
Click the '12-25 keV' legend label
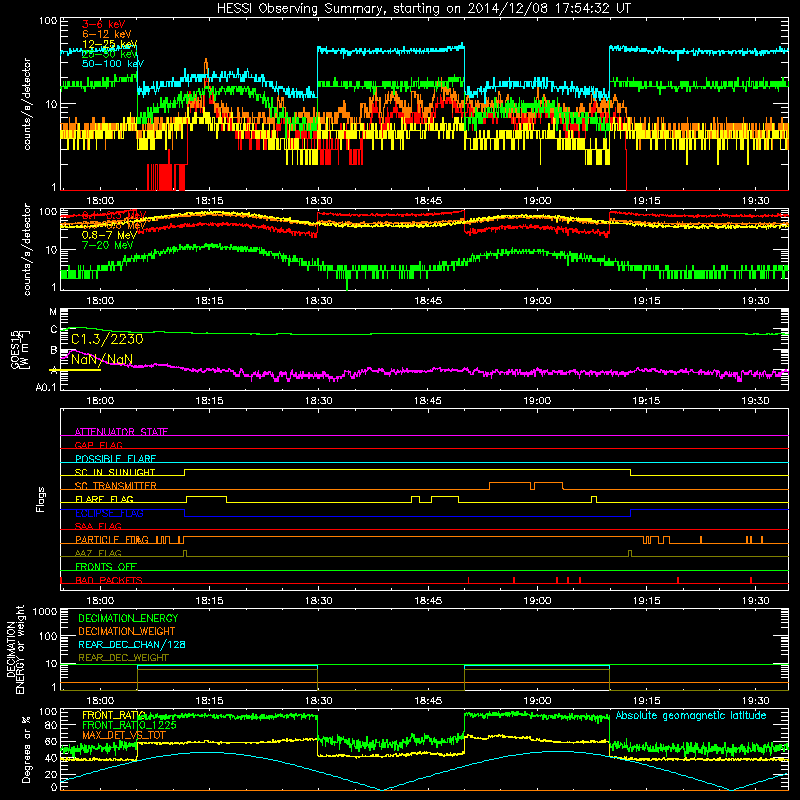[109, 44]
